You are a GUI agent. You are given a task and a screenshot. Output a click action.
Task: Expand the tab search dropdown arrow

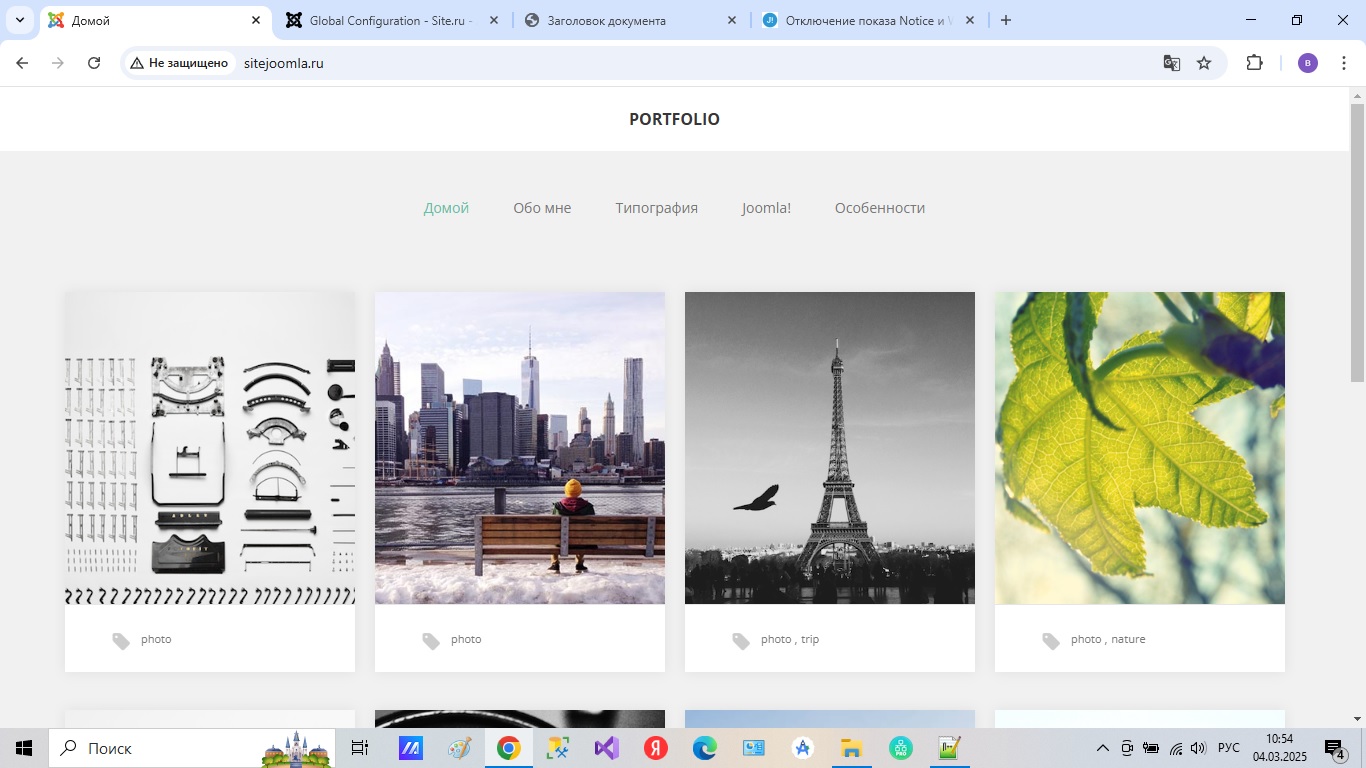19,20
